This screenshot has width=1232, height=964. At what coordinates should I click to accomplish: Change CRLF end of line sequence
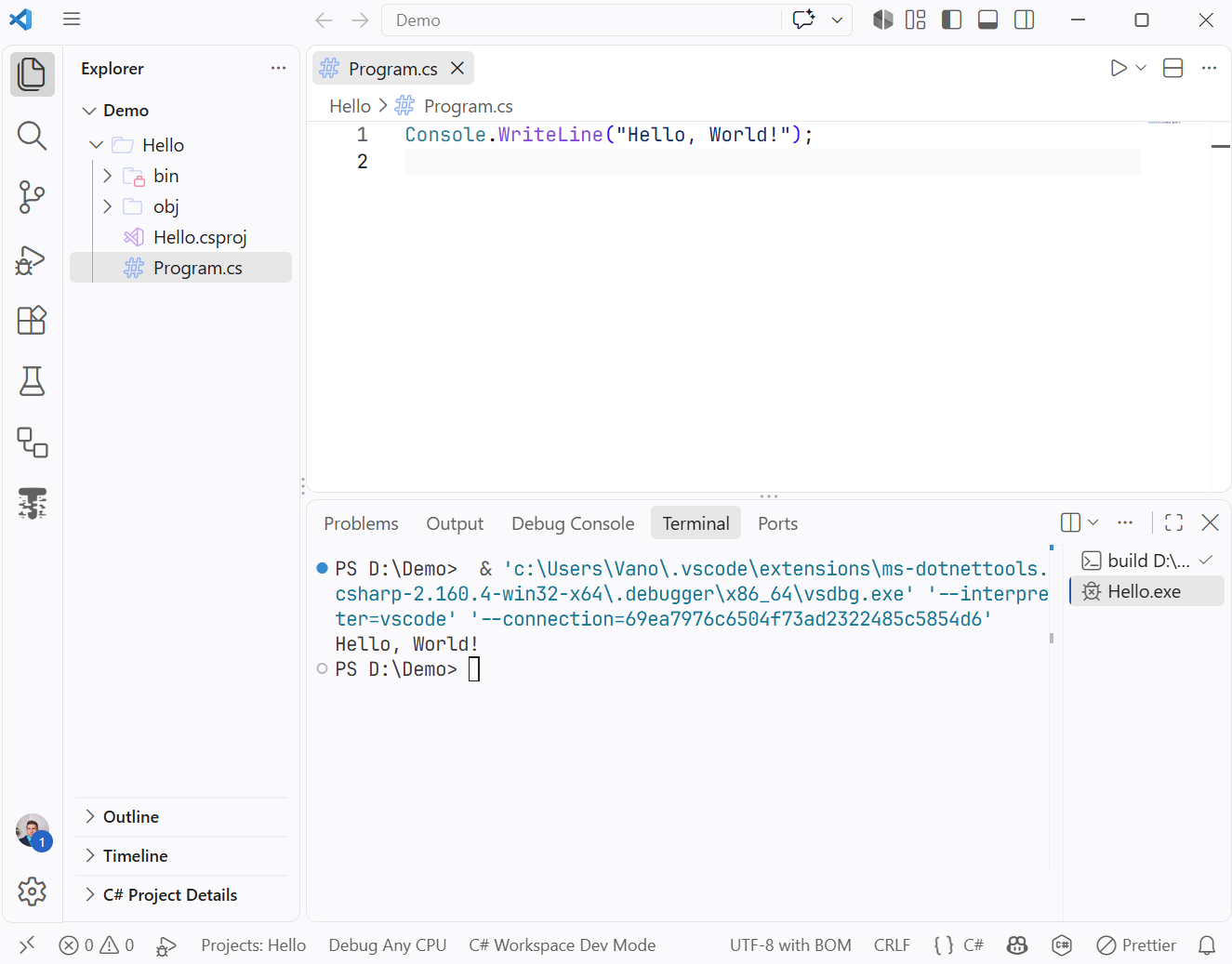(x=892, y=944)
